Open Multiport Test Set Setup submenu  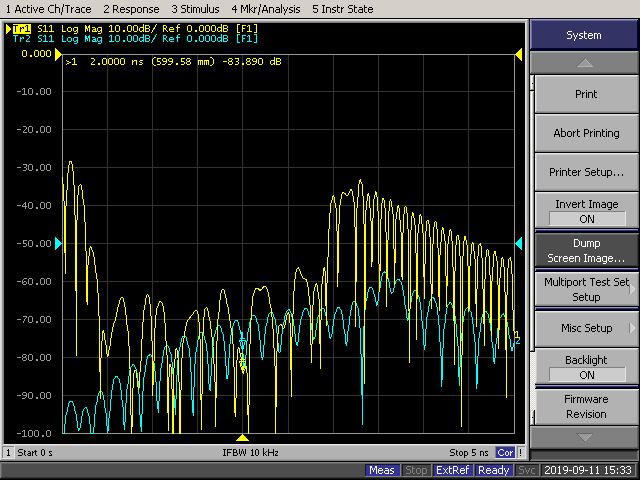584,289
